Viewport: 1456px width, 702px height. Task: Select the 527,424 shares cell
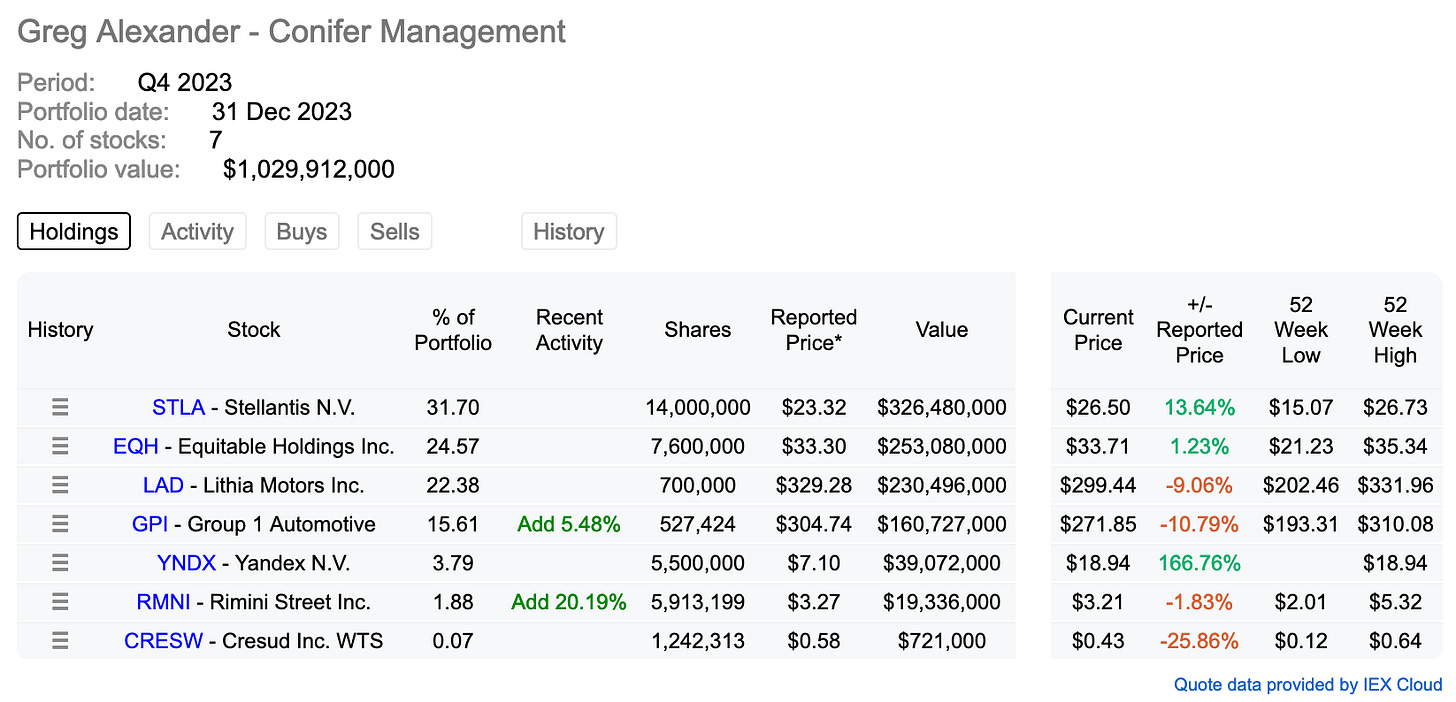(x=698, y=524)
